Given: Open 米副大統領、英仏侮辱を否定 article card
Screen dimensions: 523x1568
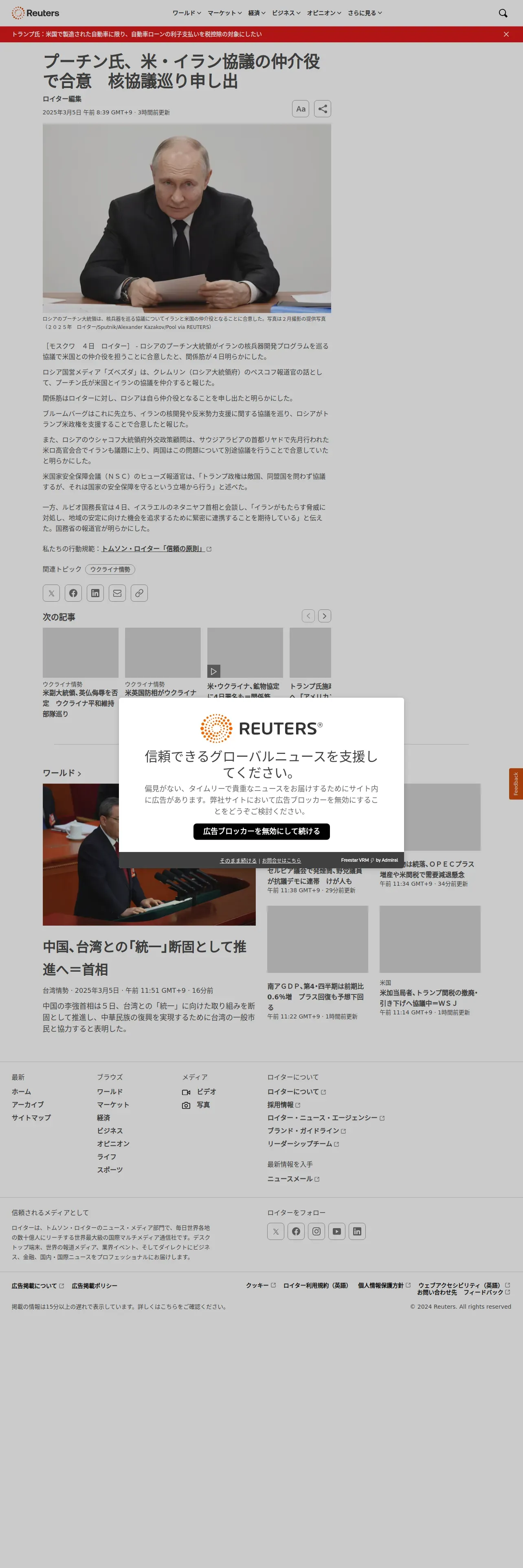Looking at the screenshot, I should click(80, 672).
